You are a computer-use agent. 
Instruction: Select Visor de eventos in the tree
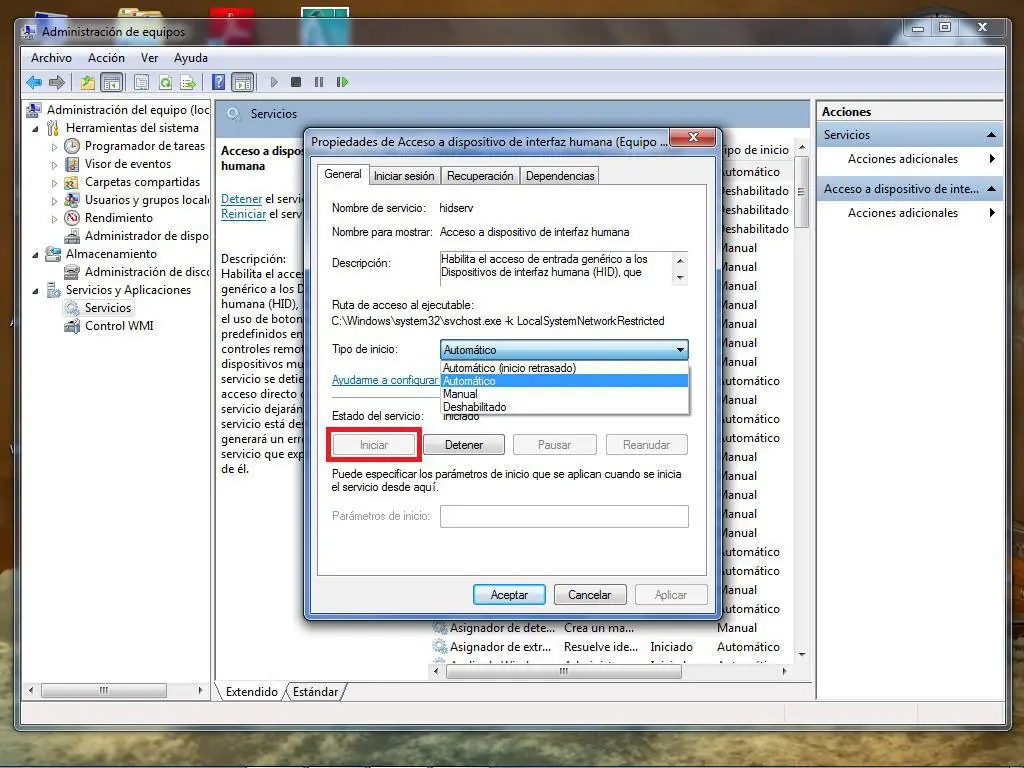(127, 164)
